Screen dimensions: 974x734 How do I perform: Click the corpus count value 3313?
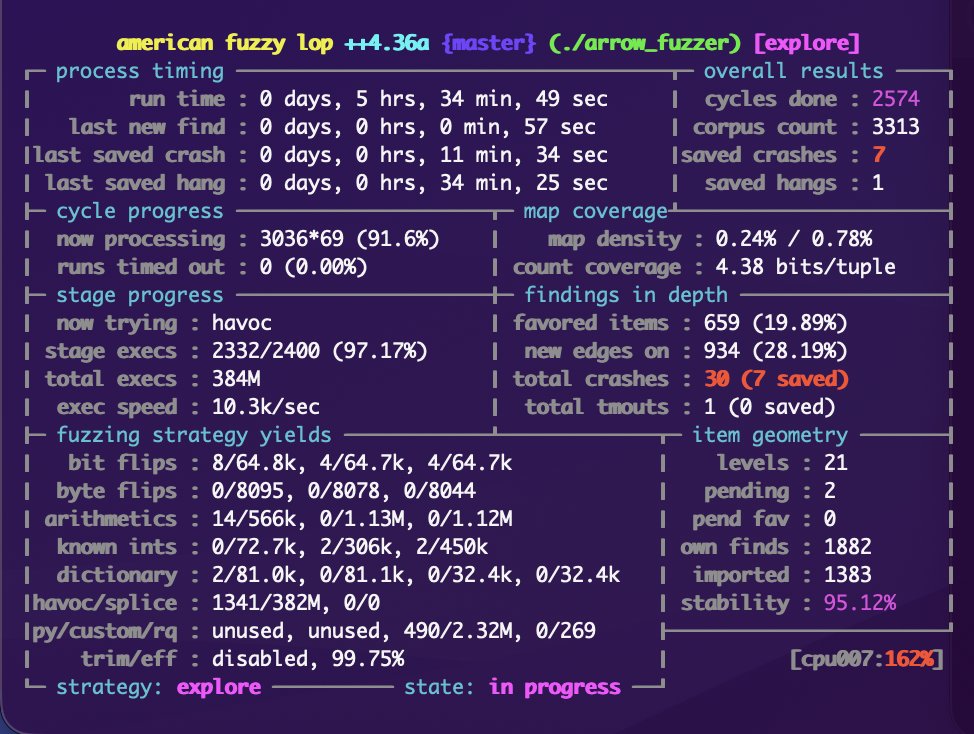point(896,127)
